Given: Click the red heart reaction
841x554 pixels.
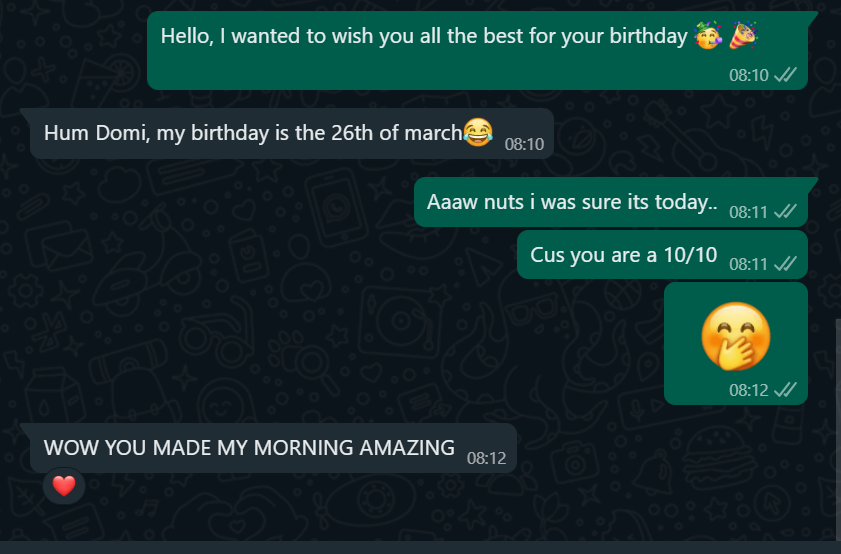Looking at the screenshot, I should (x=64, y=487).
